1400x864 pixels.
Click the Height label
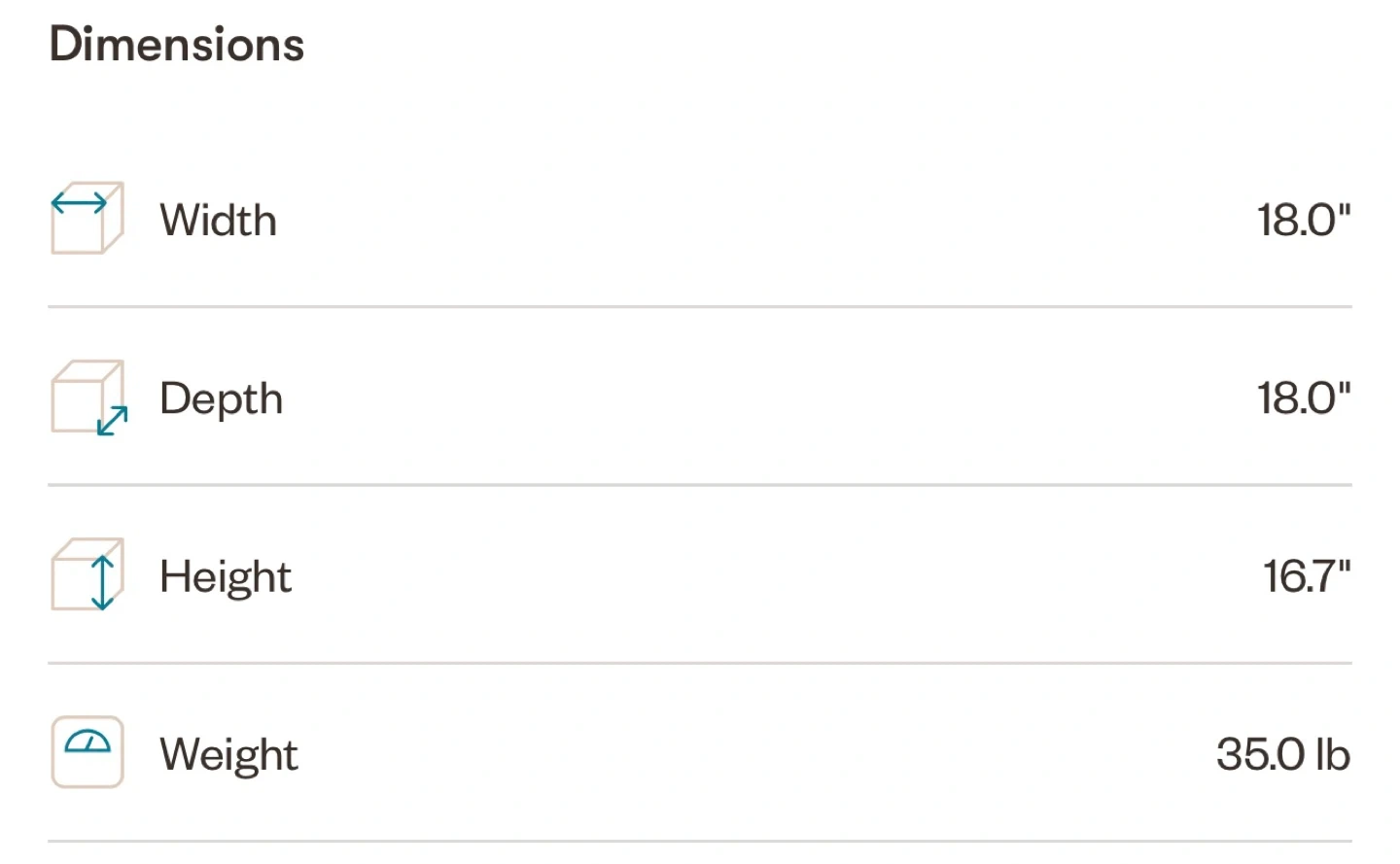pyautogui.click(x=226, y=578)
